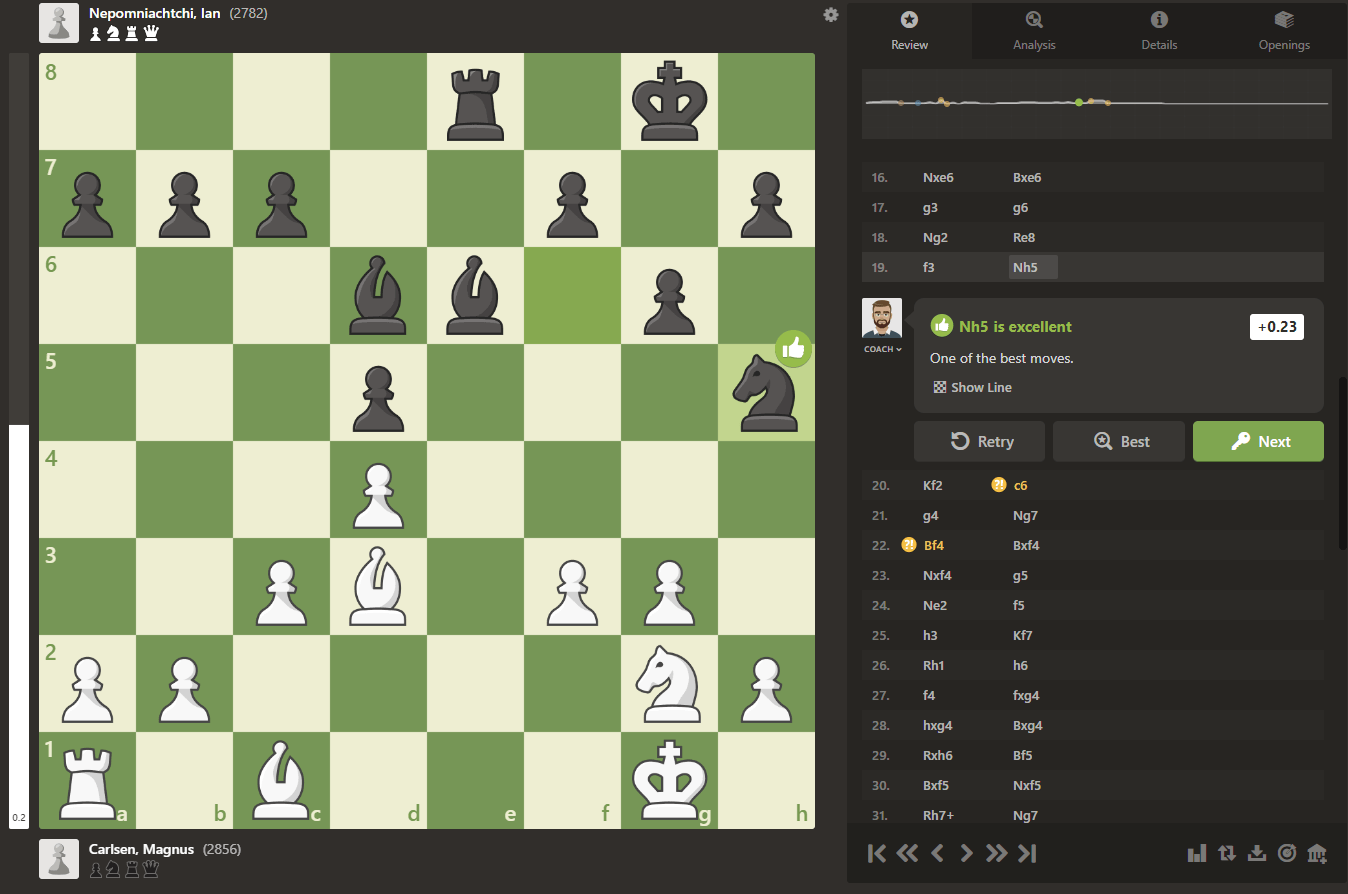The image size is (1348, 894).
Task: Flip the board orientation
Action: (1227, 853)
